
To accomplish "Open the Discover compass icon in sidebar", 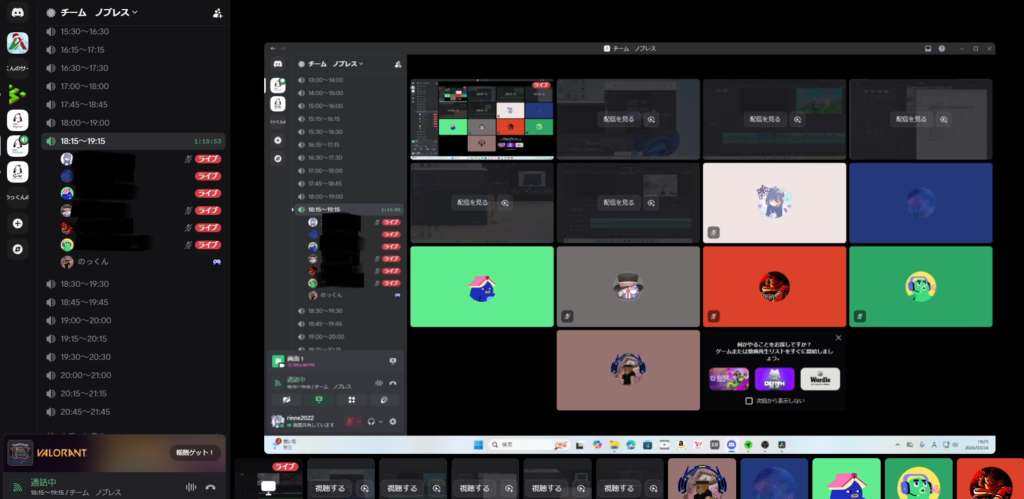I will pos(17,248).
